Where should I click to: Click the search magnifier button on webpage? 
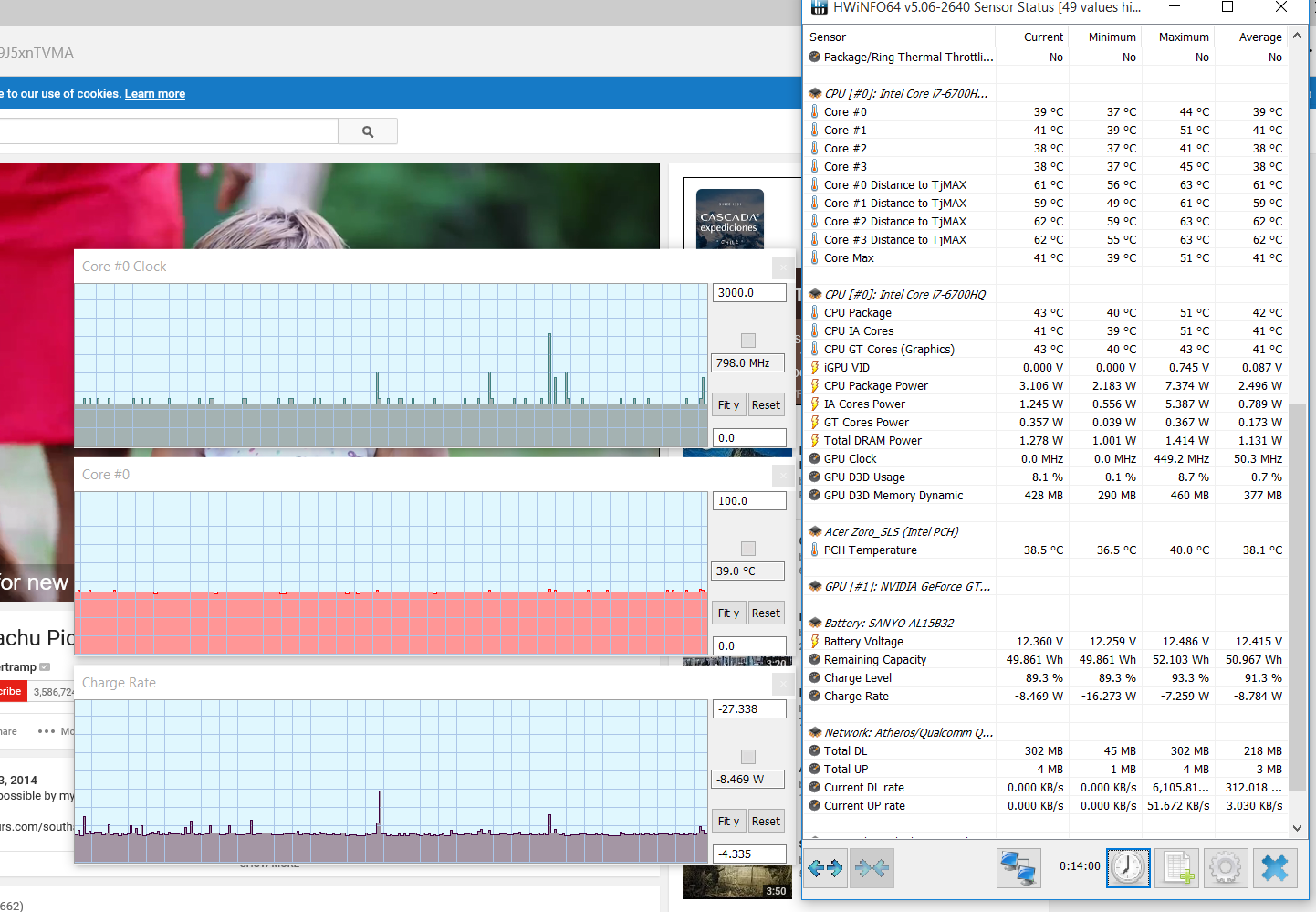pos(368,131)
